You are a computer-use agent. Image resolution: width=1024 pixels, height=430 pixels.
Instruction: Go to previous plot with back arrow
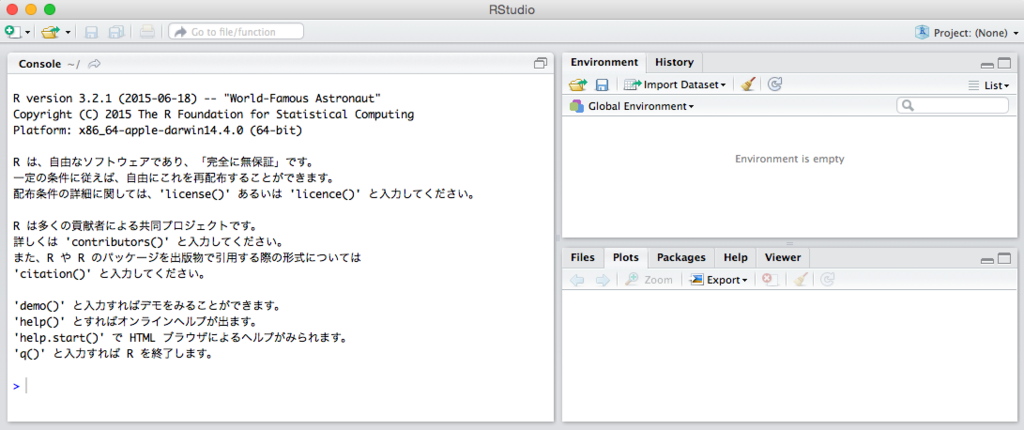[577, 280]
